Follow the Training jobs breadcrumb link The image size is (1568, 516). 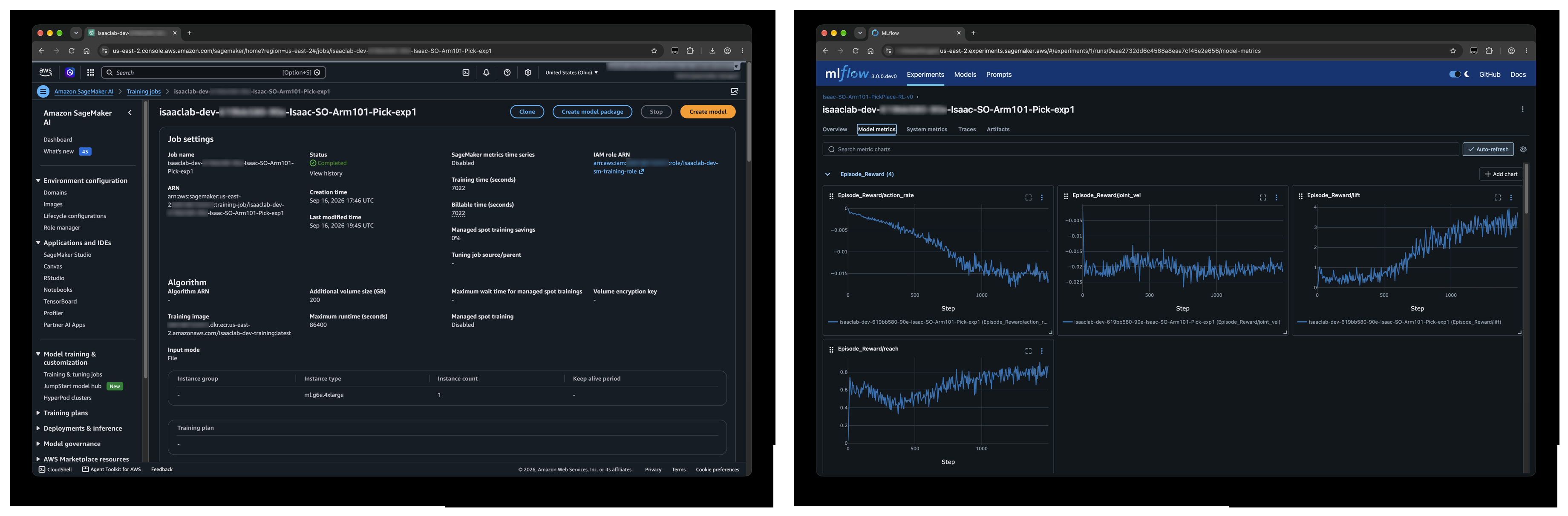click(x=144, y=91)
